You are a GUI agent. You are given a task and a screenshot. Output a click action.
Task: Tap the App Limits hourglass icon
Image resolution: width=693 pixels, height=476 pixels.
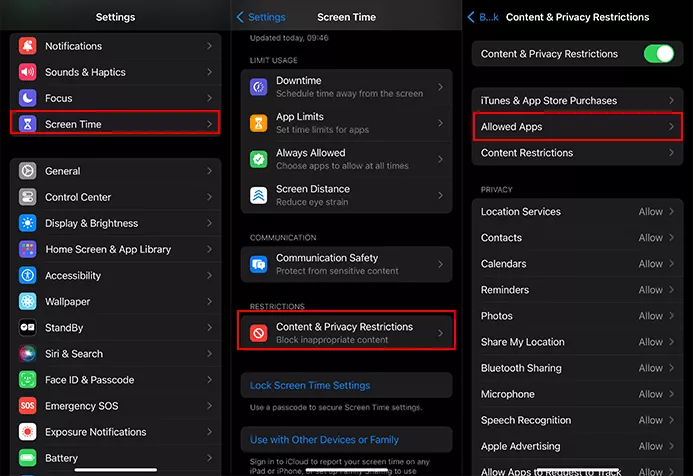(259, 123)
